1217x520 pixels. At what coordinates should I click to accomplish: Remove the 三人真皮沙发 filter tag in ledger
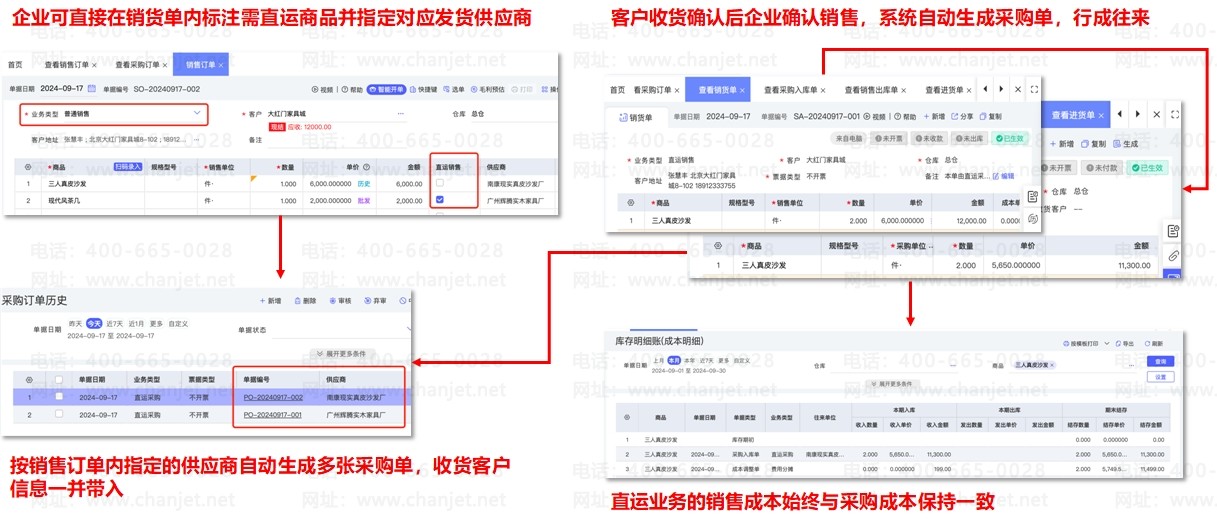click(1052, 365)
